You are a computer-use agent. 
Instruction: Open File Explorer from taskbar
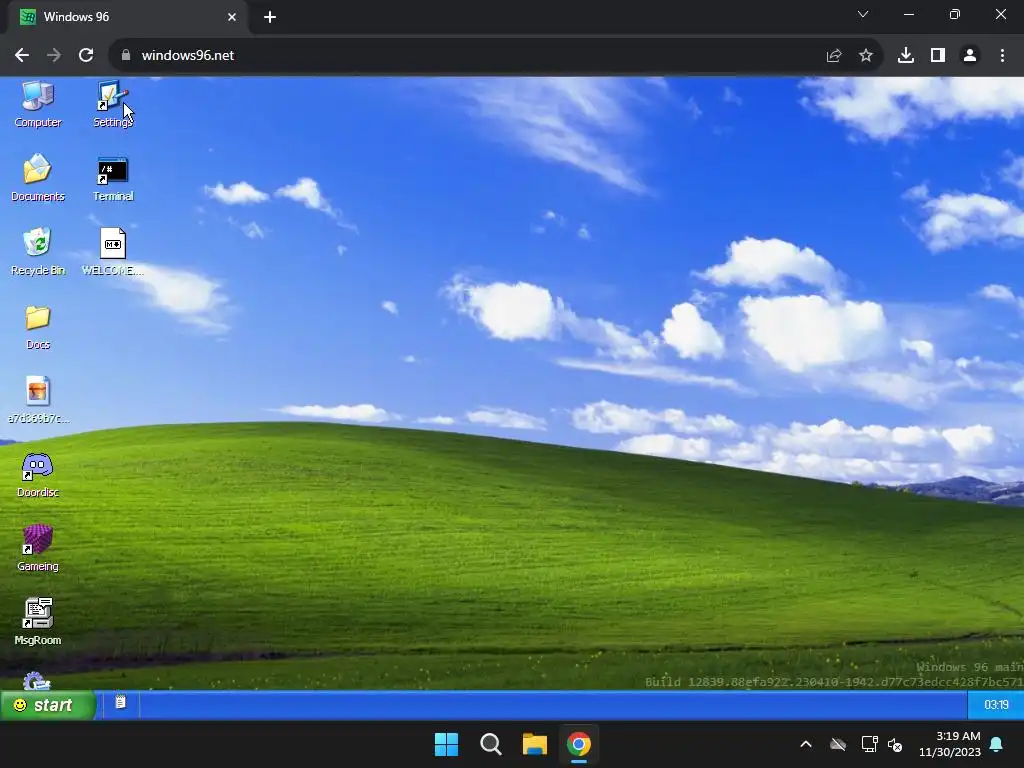[x=534, y=744]
